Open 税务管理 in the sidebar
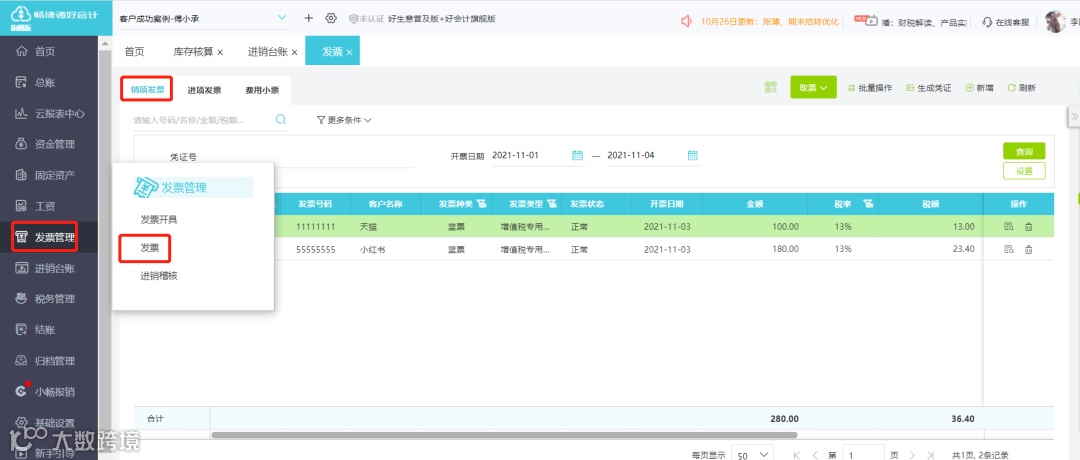The height and width of the screenshot is (460, 1080). 54,299
